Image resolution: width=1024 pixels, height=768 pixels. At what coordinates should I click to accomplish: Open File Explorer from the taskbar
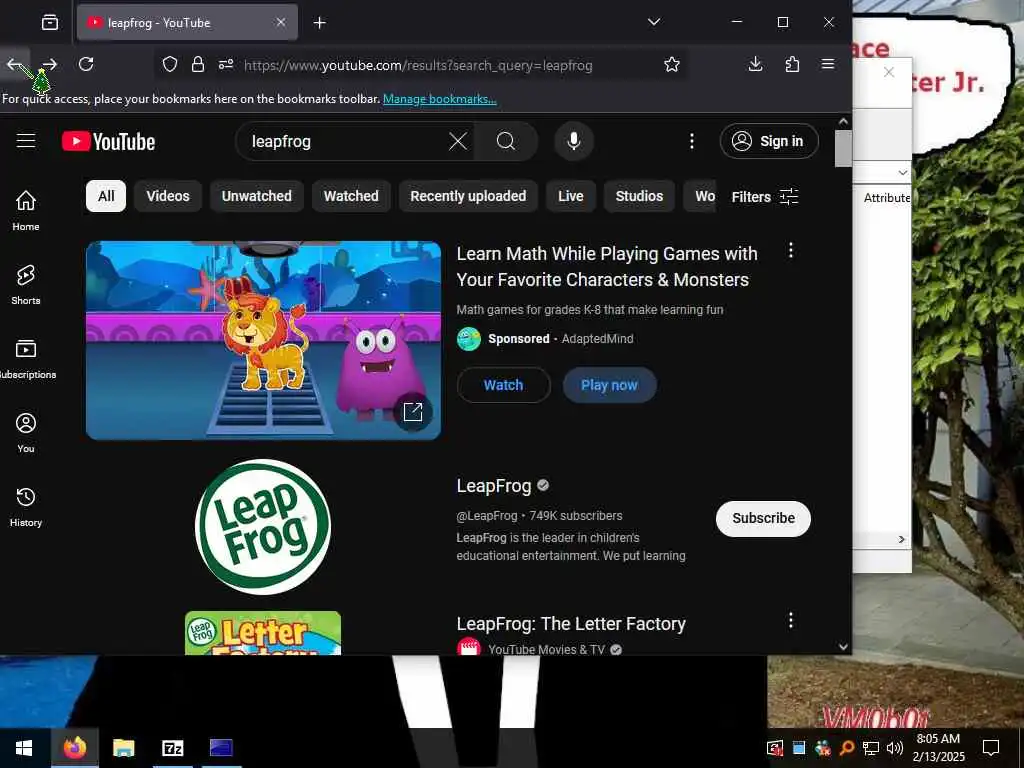pyautogui.click(x=123, y=748)
